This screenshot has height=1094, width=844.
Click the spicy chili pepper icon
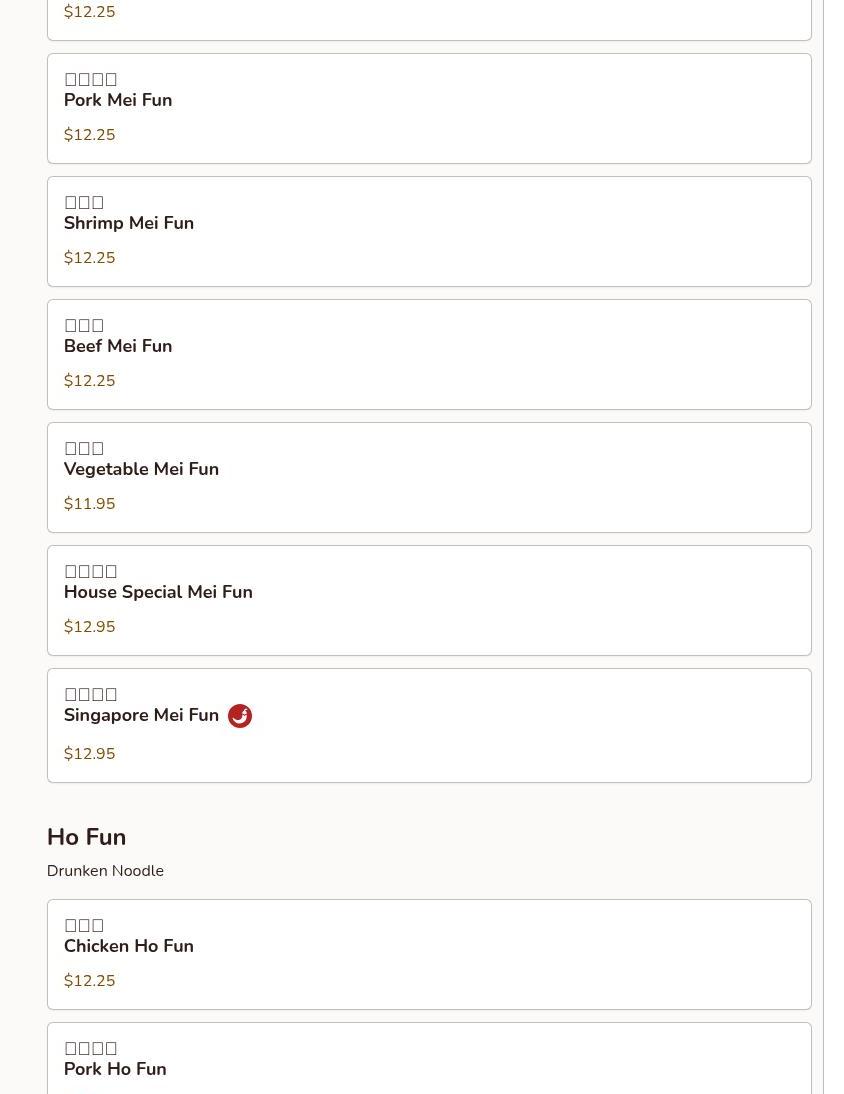(x=240, y=716)
